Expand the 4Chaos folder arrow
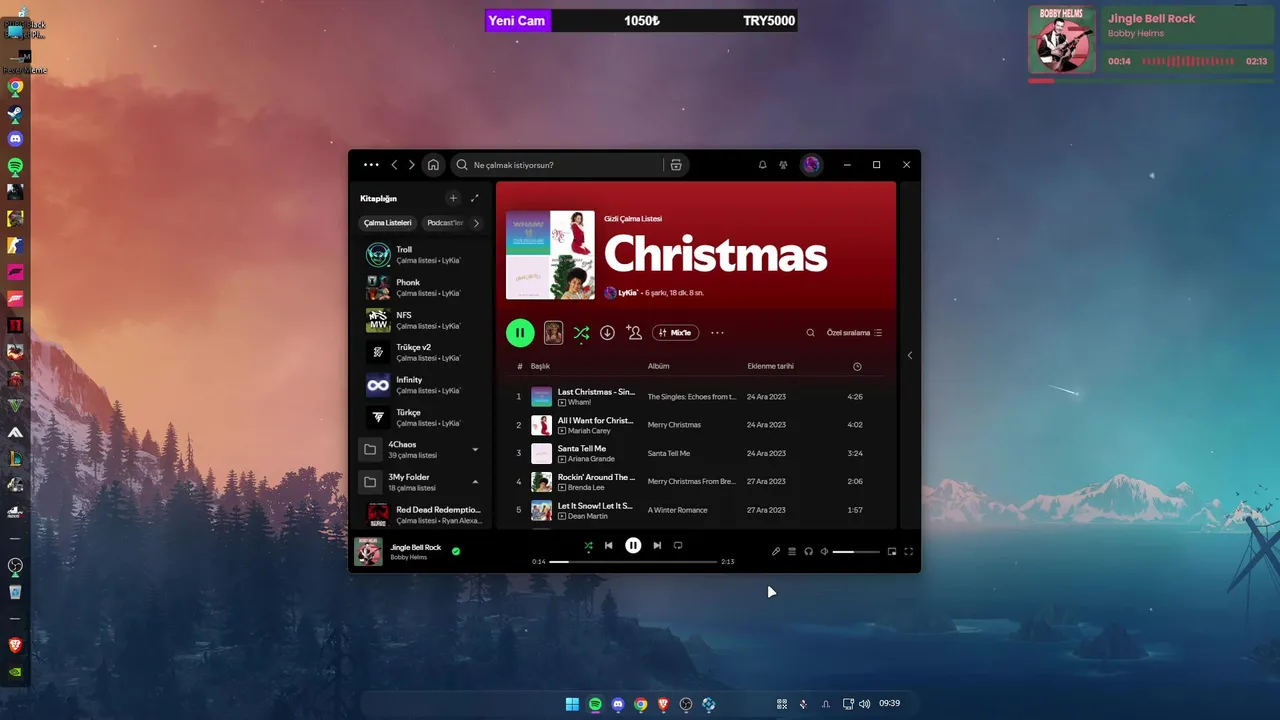The height and width of the screenshot is (720, 1280). [x=475, y=450]
